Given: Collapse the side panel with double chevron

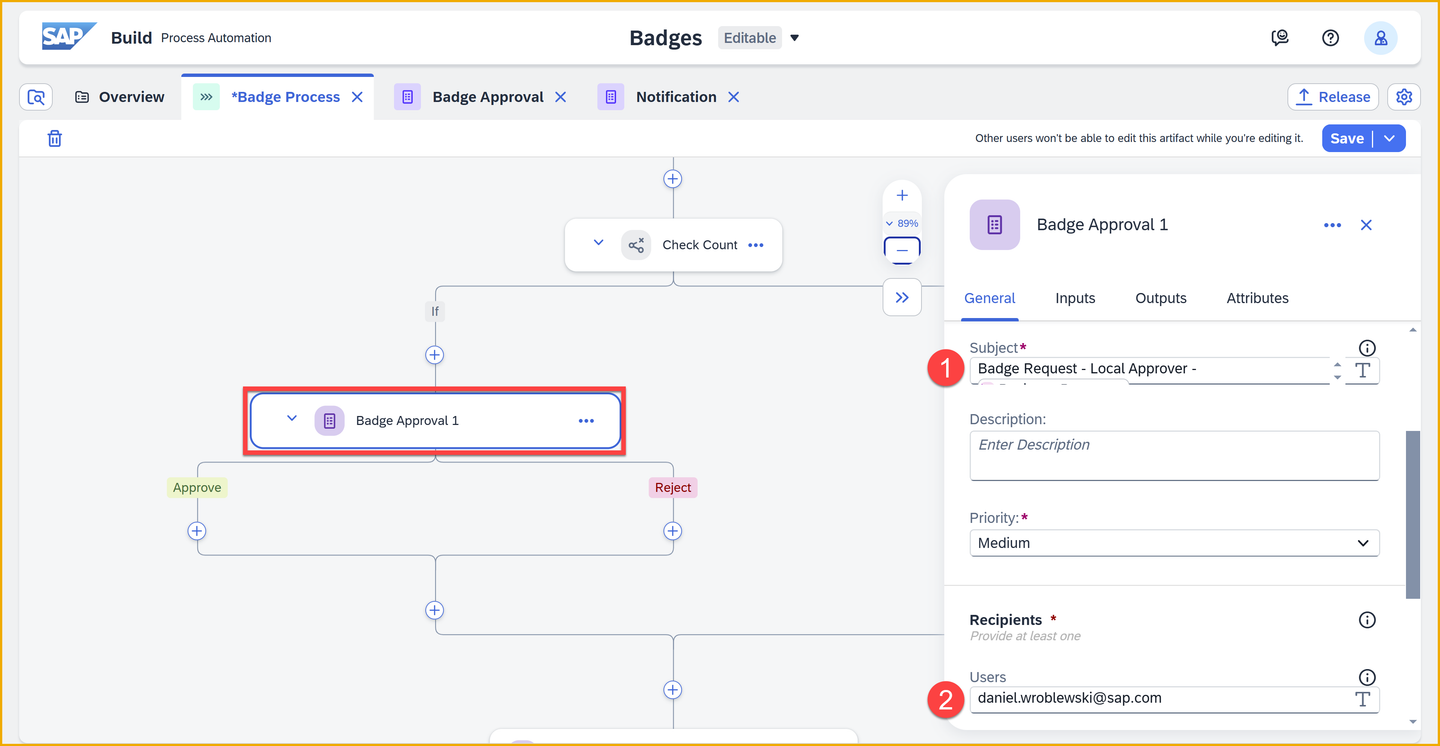Looking at the screenshot, I should pos(902,297).
